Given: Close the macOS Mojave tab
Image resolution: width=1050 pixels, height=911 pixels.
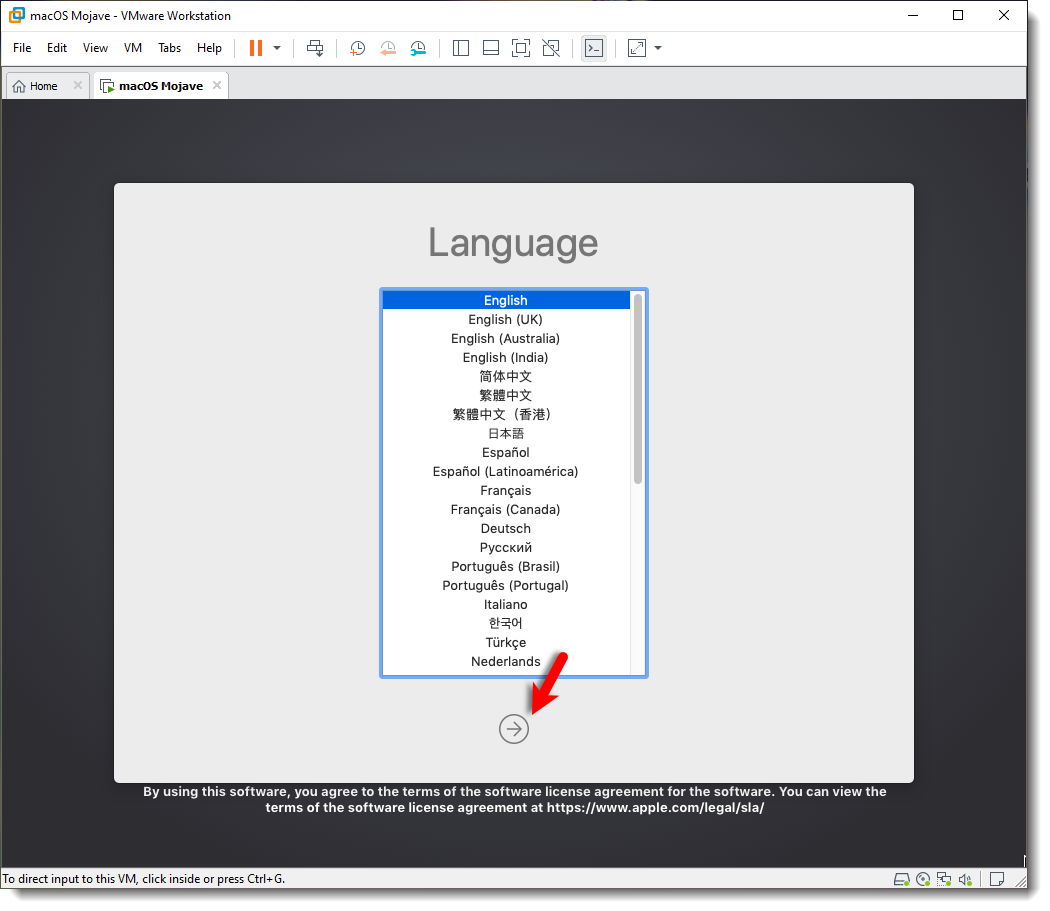Looking at the screenshot, I should pyautogui.click(x=217, y=86).
